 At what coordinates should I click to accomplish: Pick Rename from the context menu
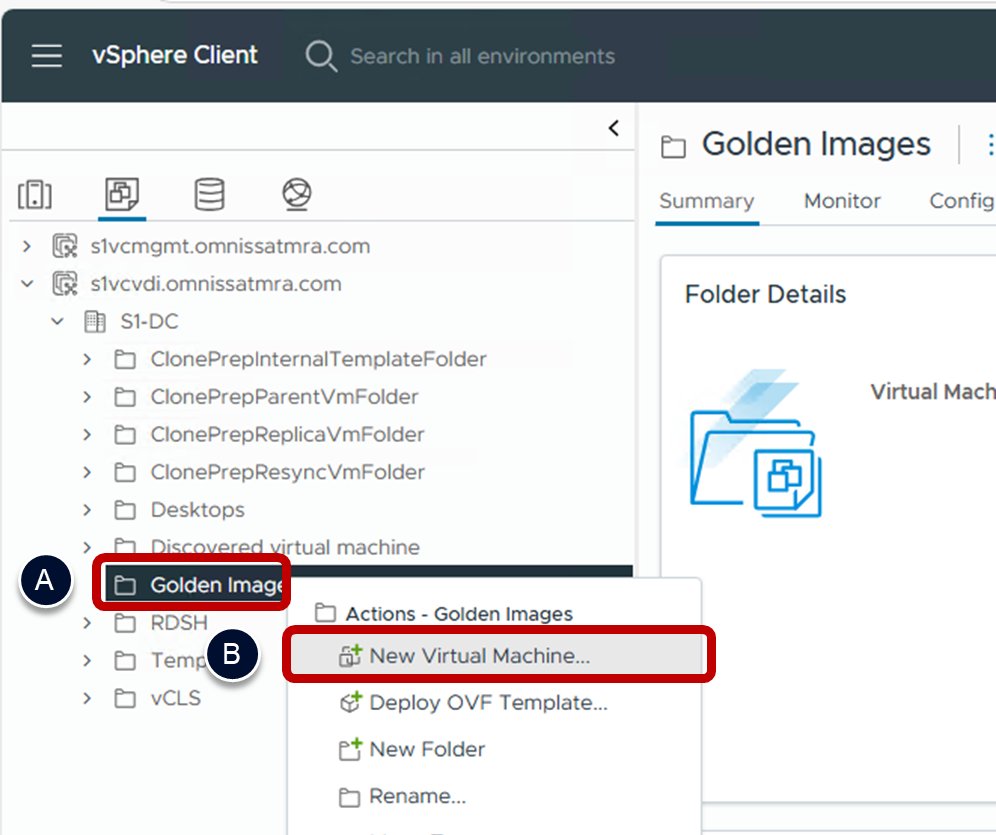pos(417,797)
